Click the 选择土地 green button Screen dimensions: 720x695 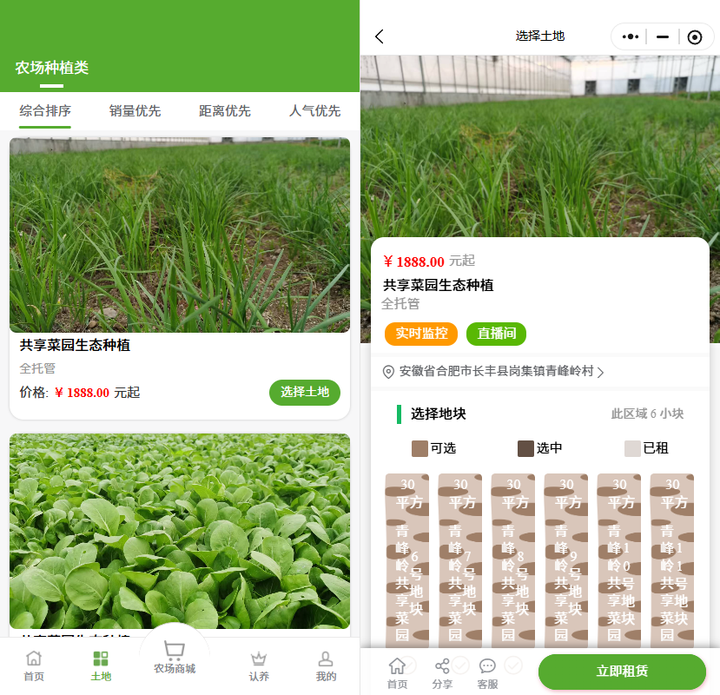(x=304, y=392)
